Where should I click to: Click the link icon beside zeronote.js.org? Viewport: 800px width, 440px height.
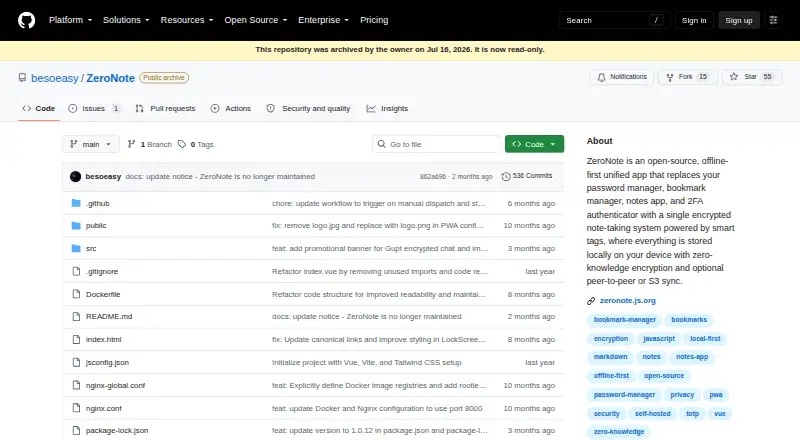[x=591, y=301]
